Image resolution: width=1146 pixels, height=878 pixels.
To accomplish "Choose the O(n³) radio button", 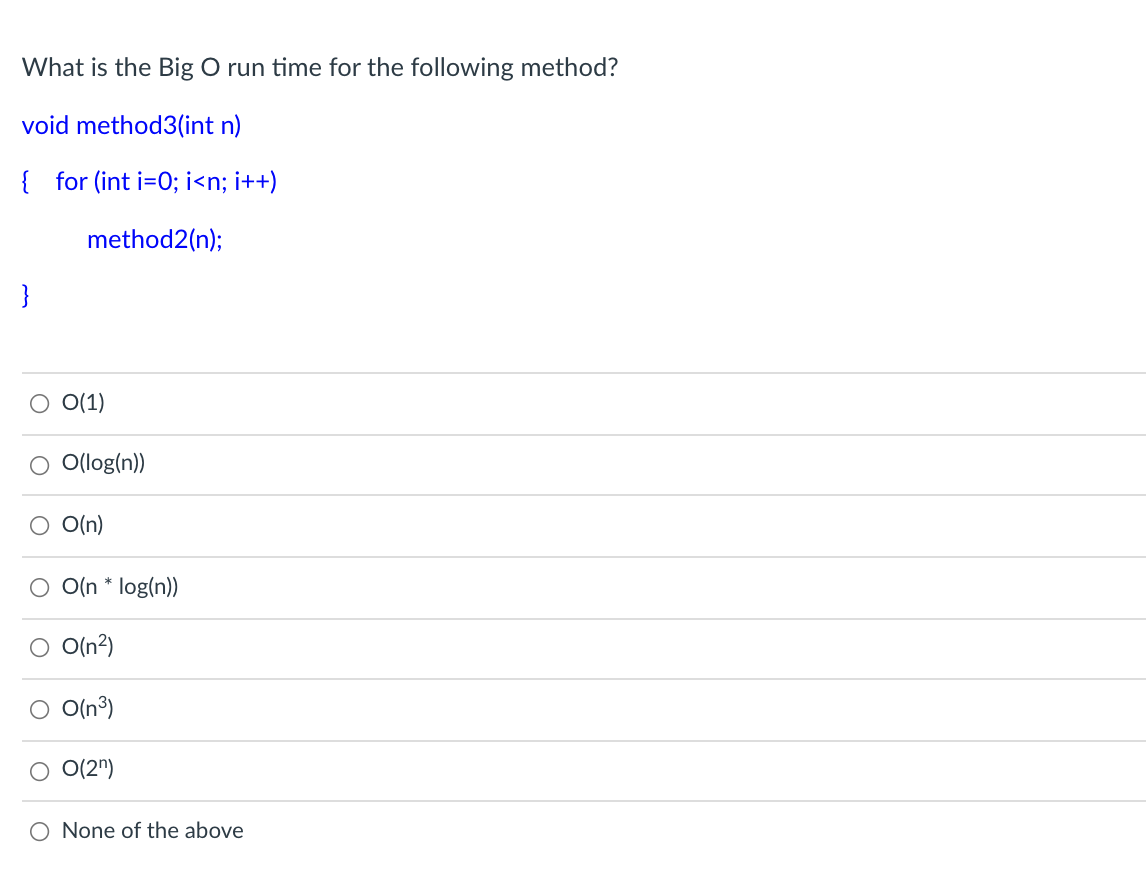I will pyautogui.click(x=39, y=709).
